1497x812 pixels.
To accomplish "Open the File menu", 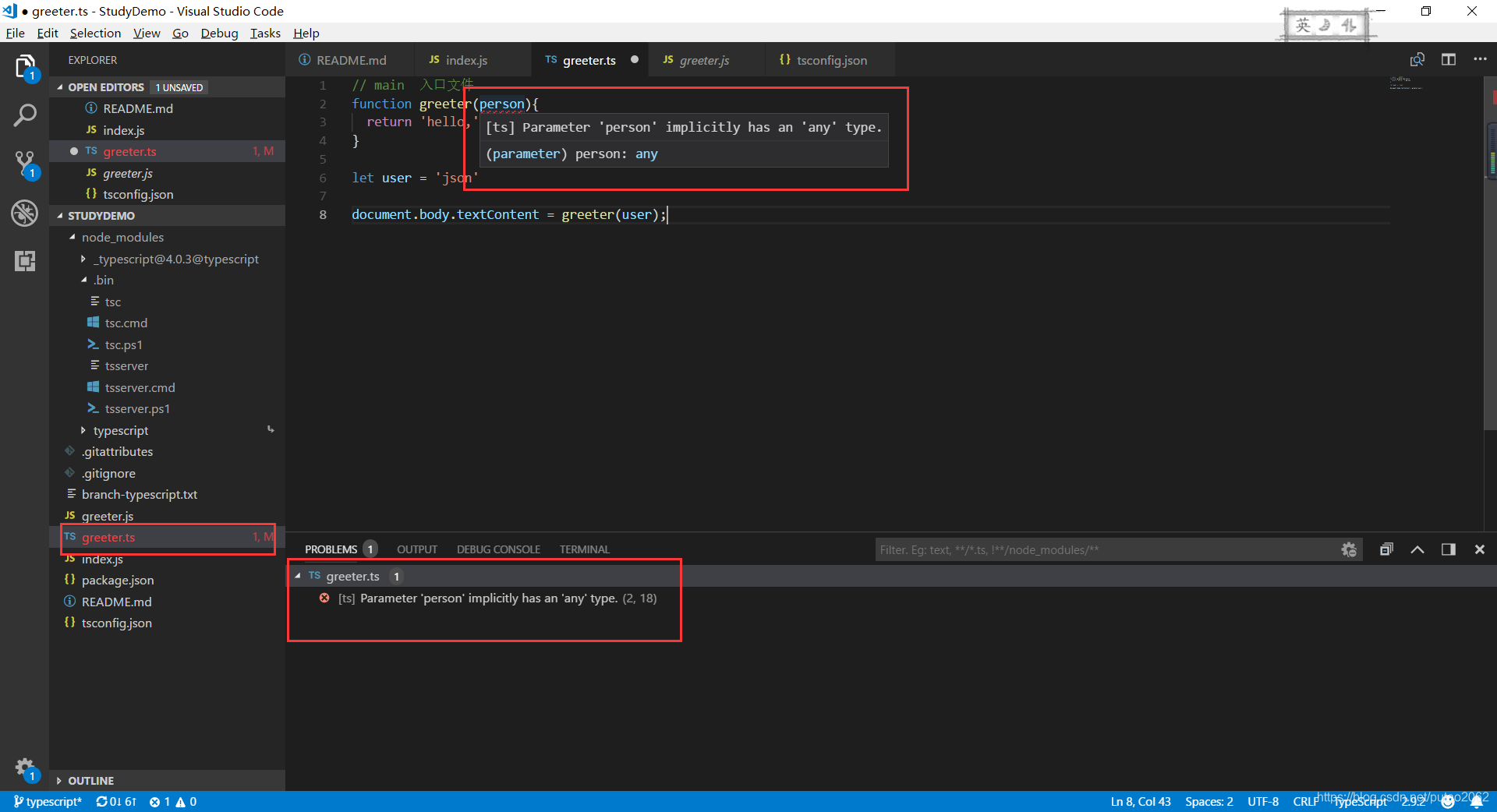I will pyautogui.click(x=16, y=33).
